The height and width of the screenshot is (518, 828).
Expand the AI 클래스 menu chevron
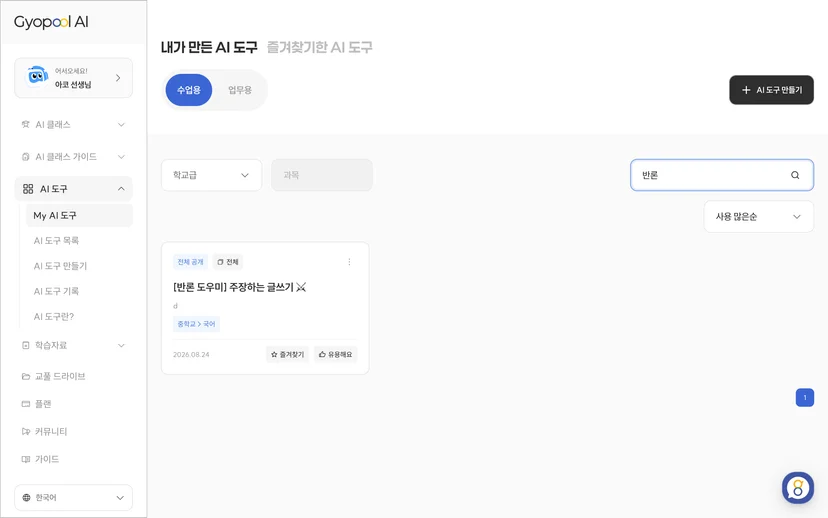121,125
